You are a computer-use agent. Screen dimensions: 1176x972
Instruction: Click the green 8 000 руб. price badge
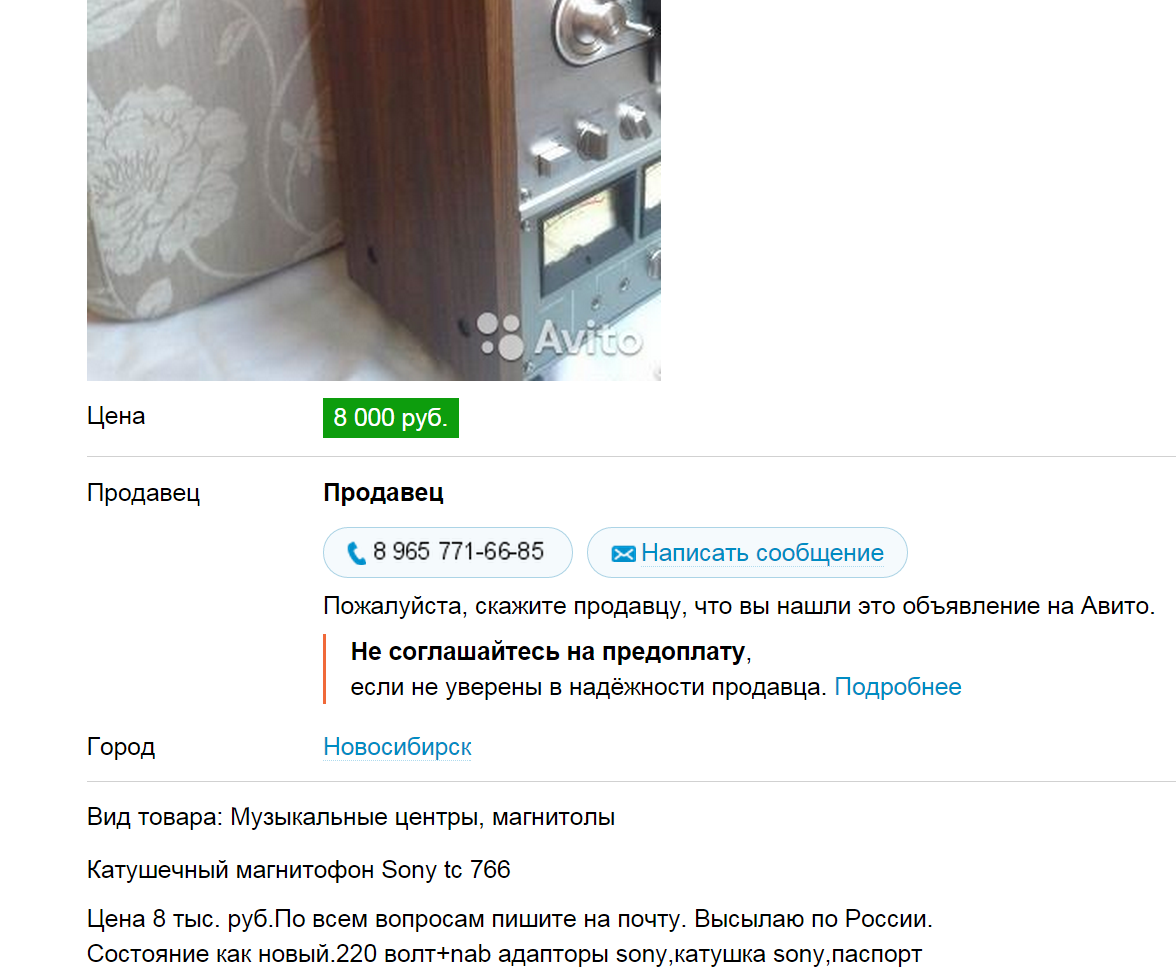click(391, 418)
